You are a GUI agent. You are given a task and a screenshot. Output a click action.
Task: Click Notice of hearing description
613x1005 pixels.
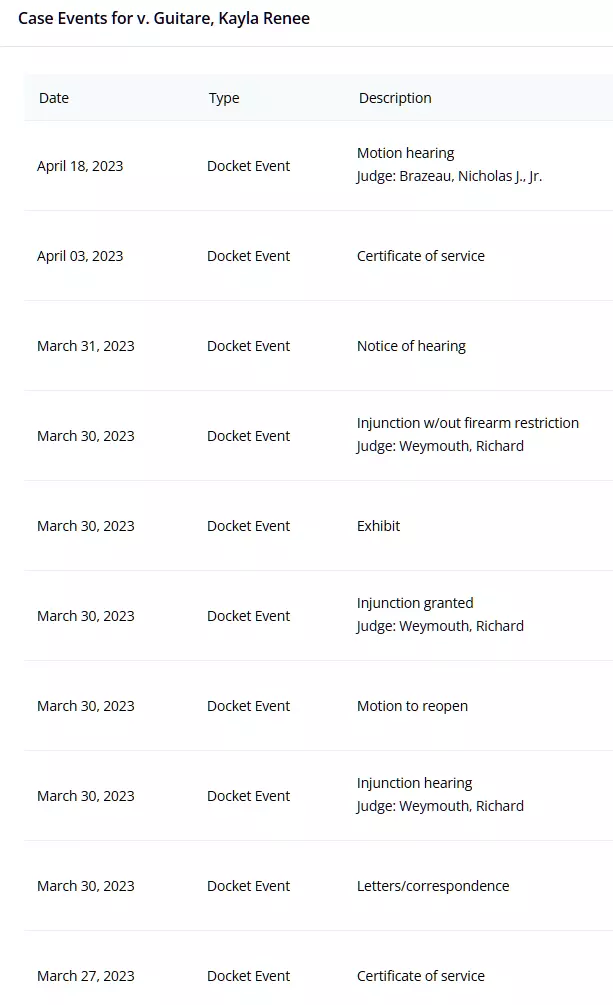coord(411,346)
